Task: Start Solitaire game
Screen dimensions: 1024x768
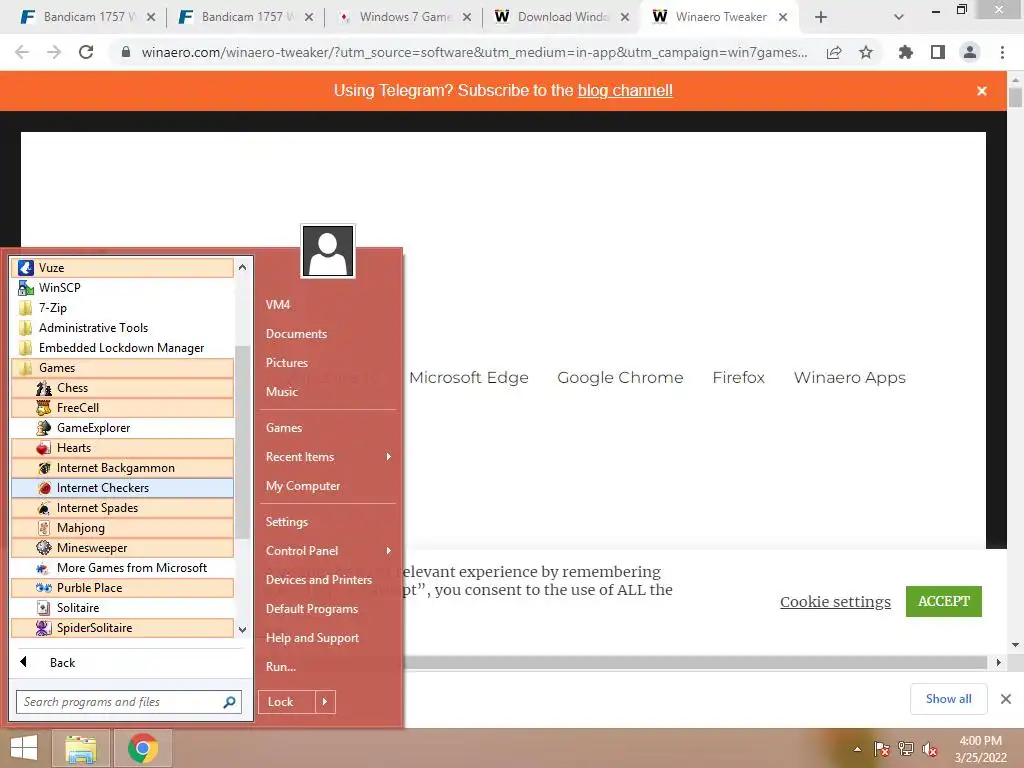Action: pyautogui.click(x=122, y=608)
